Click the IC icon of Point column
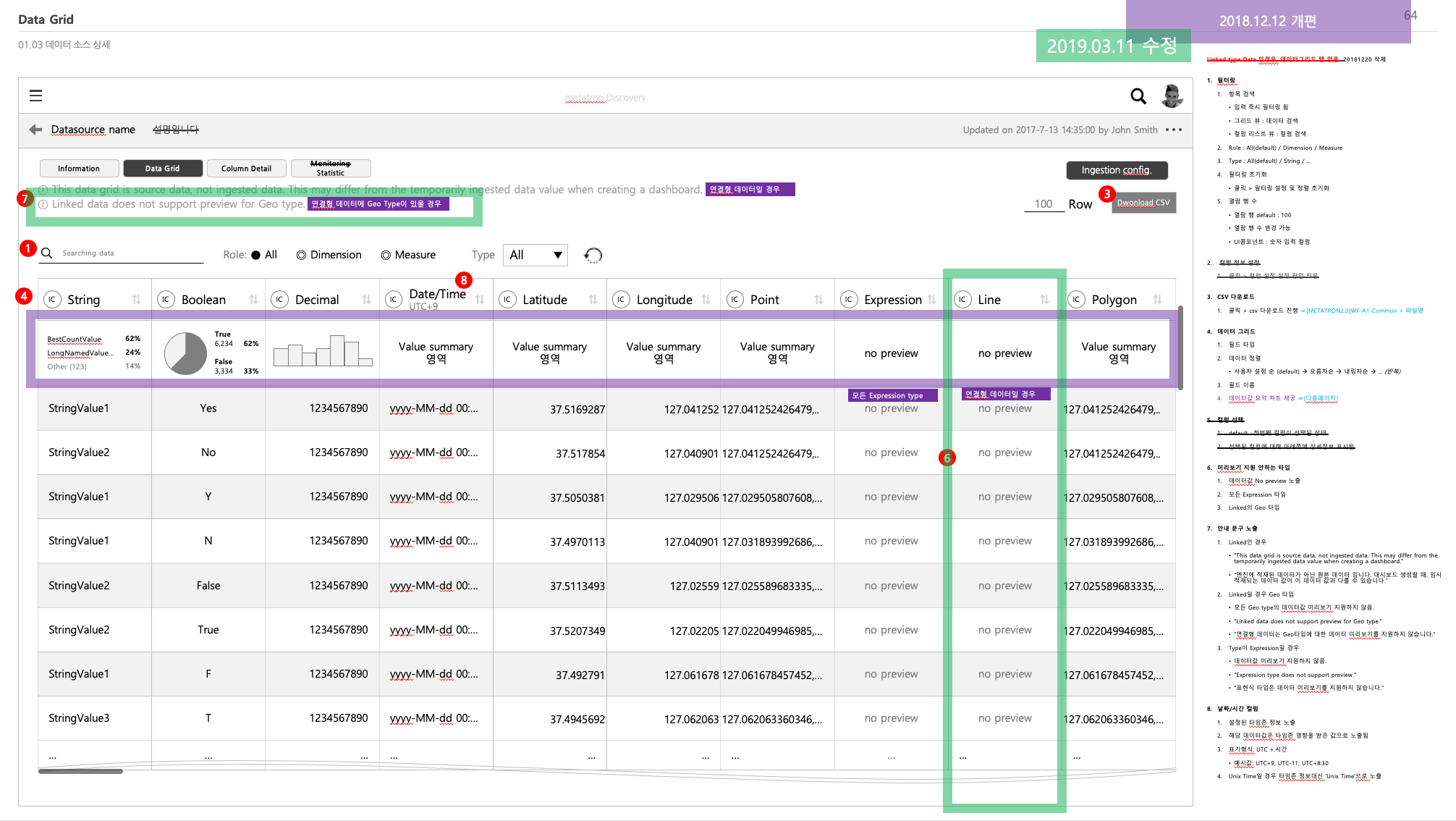The image size is (1456, 821). [x=735, y=300]
